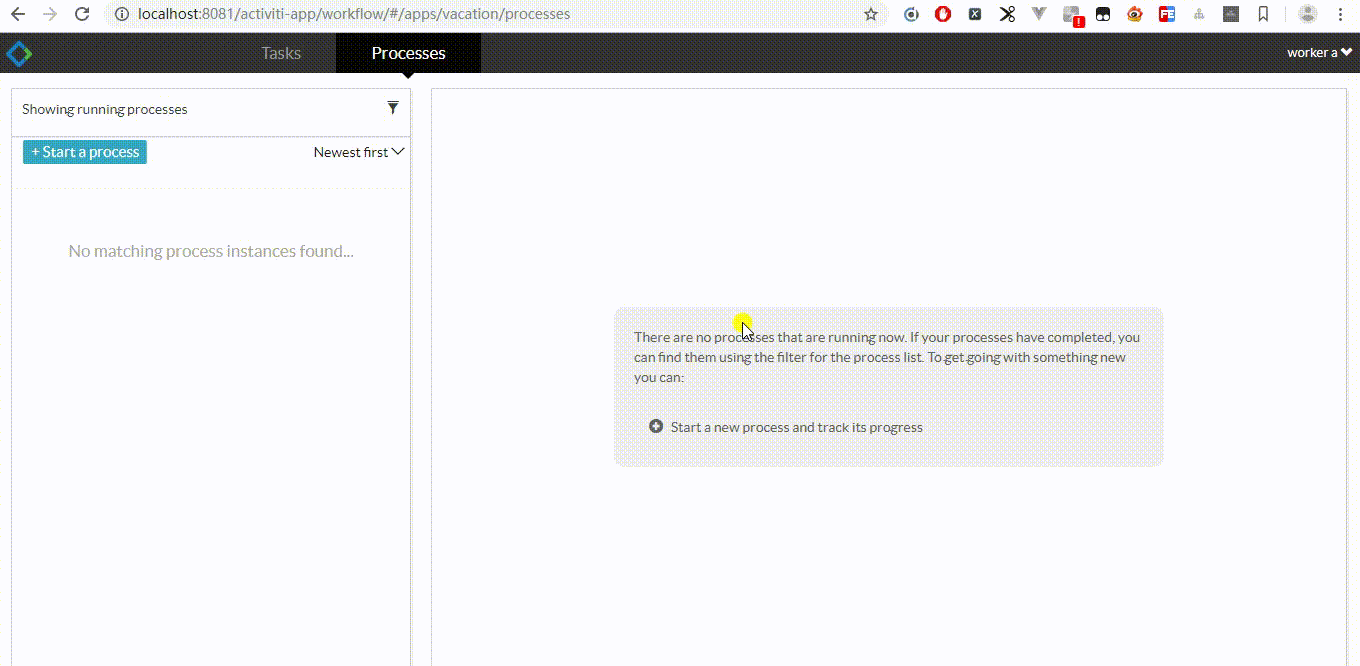Select the Processes tab
Image resolution: width=1360 pixels, height=666 pixels.
408,53
